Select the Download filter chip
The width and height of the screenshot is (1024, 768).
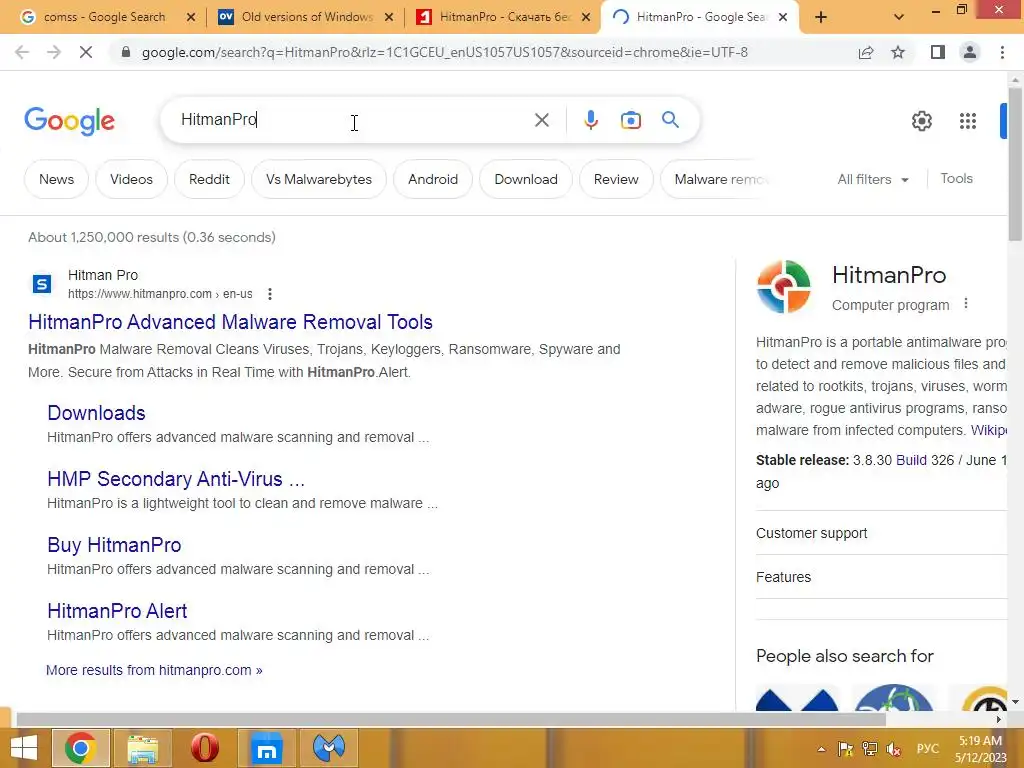pos(526,179)
